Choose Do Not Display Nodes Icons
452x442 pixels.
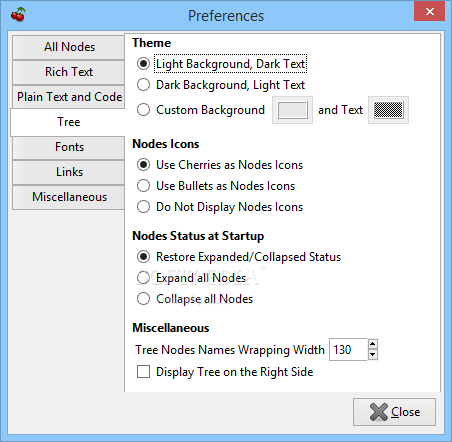pos(144,207)
